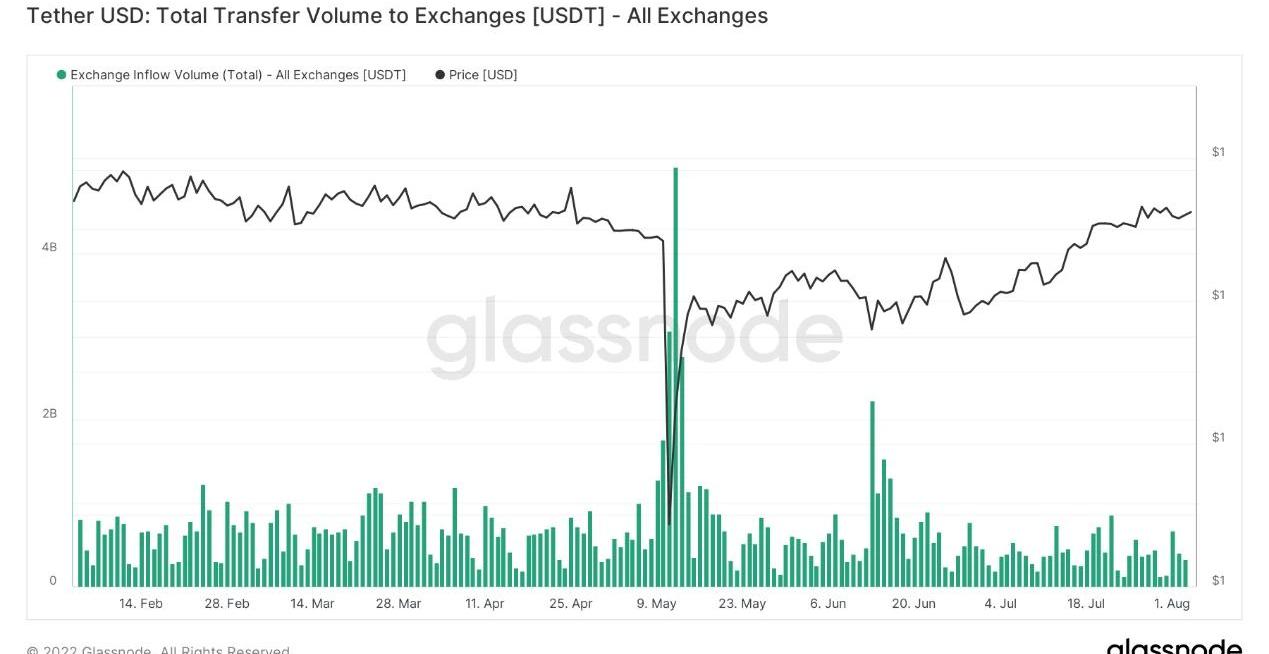
Task: Click the 28. Mar x-axis label
Action: 397,604
